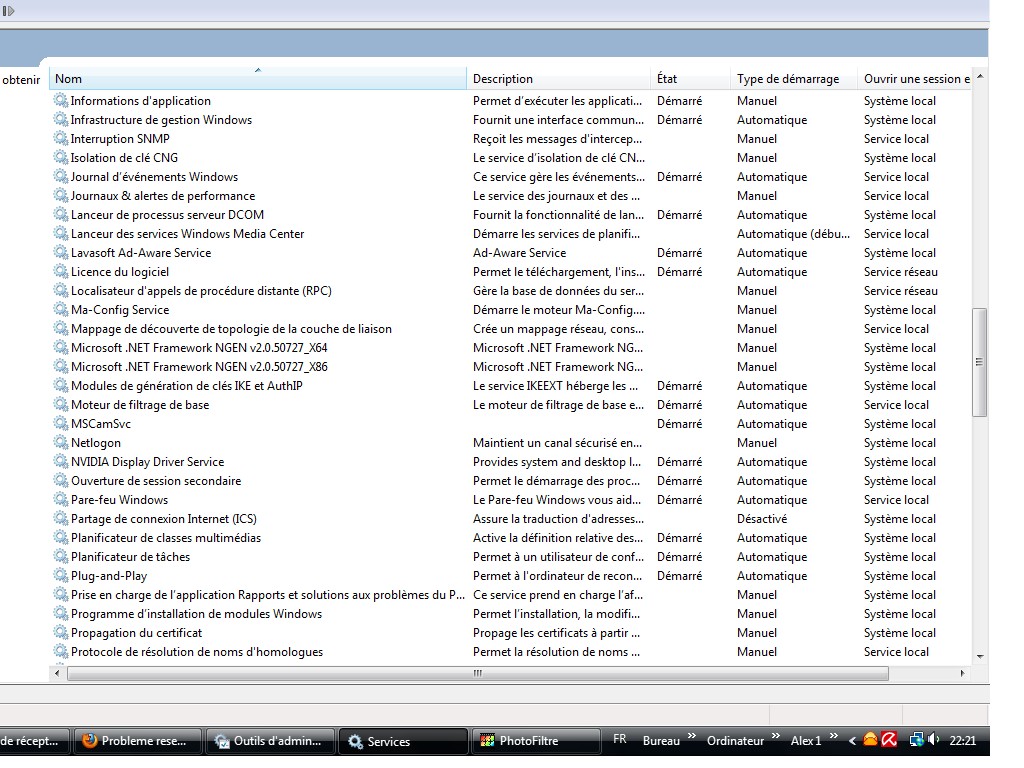Click the orange tray icon beside Kaspersky
Viewport: 1024px width, 768px height.
click(x=871, y=739)
